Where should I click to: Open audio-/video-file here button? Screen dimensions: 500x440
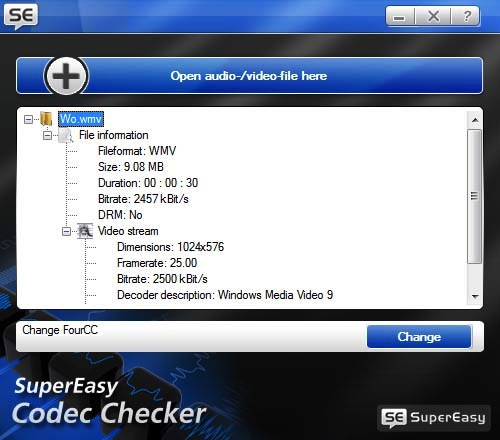click(x=250, y=76)
